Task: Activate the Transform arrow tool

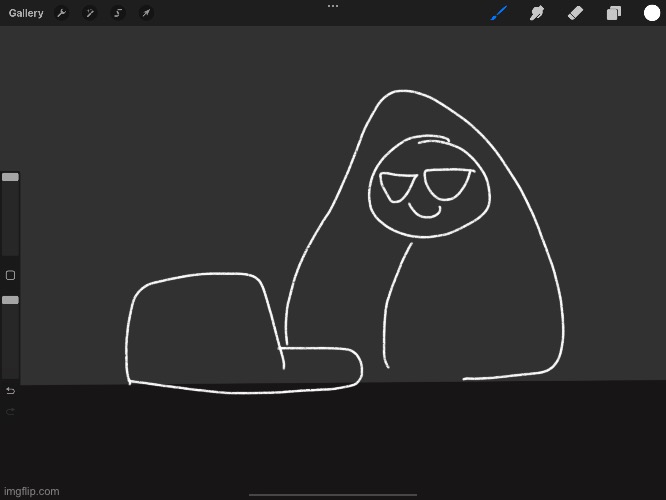Action: point(146,13)
